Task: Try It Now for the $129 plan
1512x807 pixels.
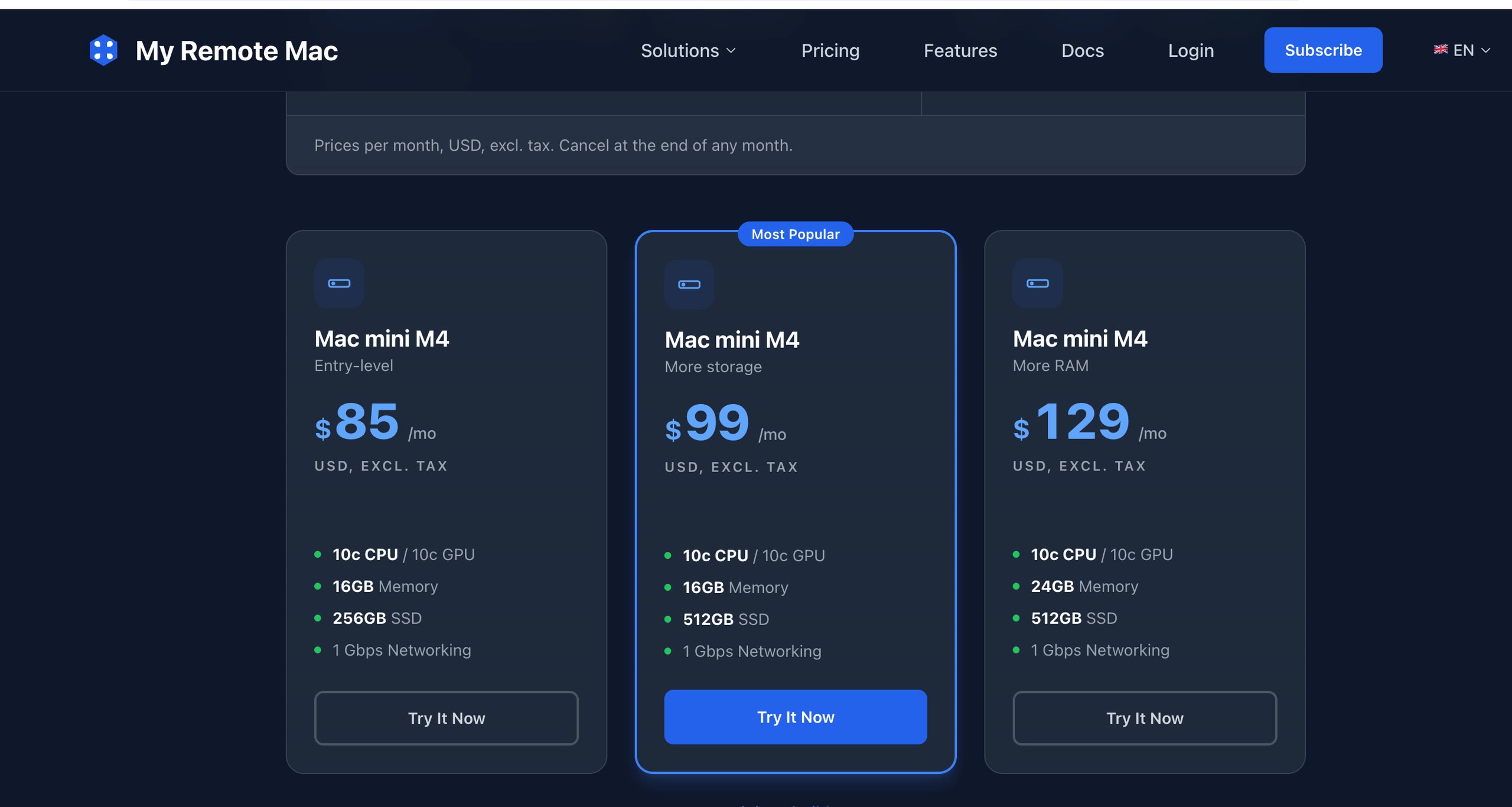Action: click(x=1145, y=718)
